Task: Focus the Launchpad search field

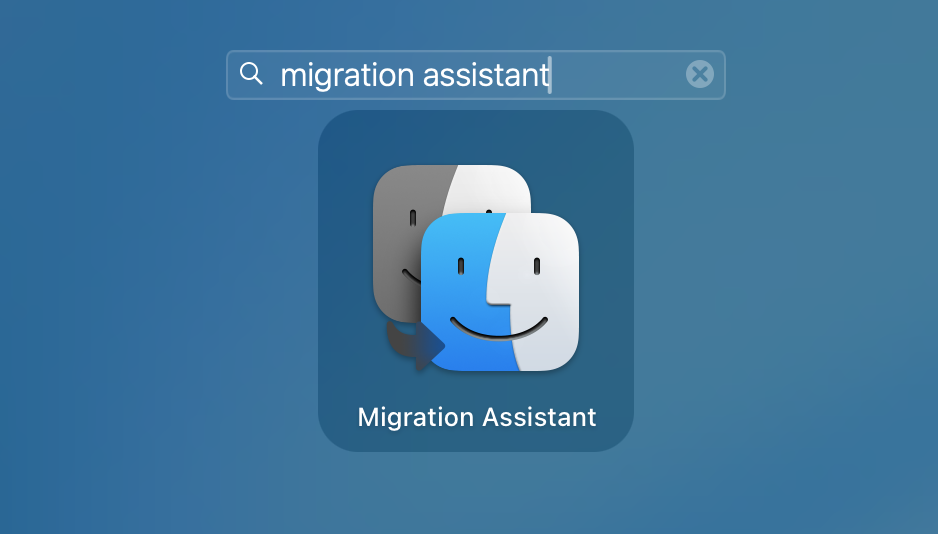Action: coord(476,75)
